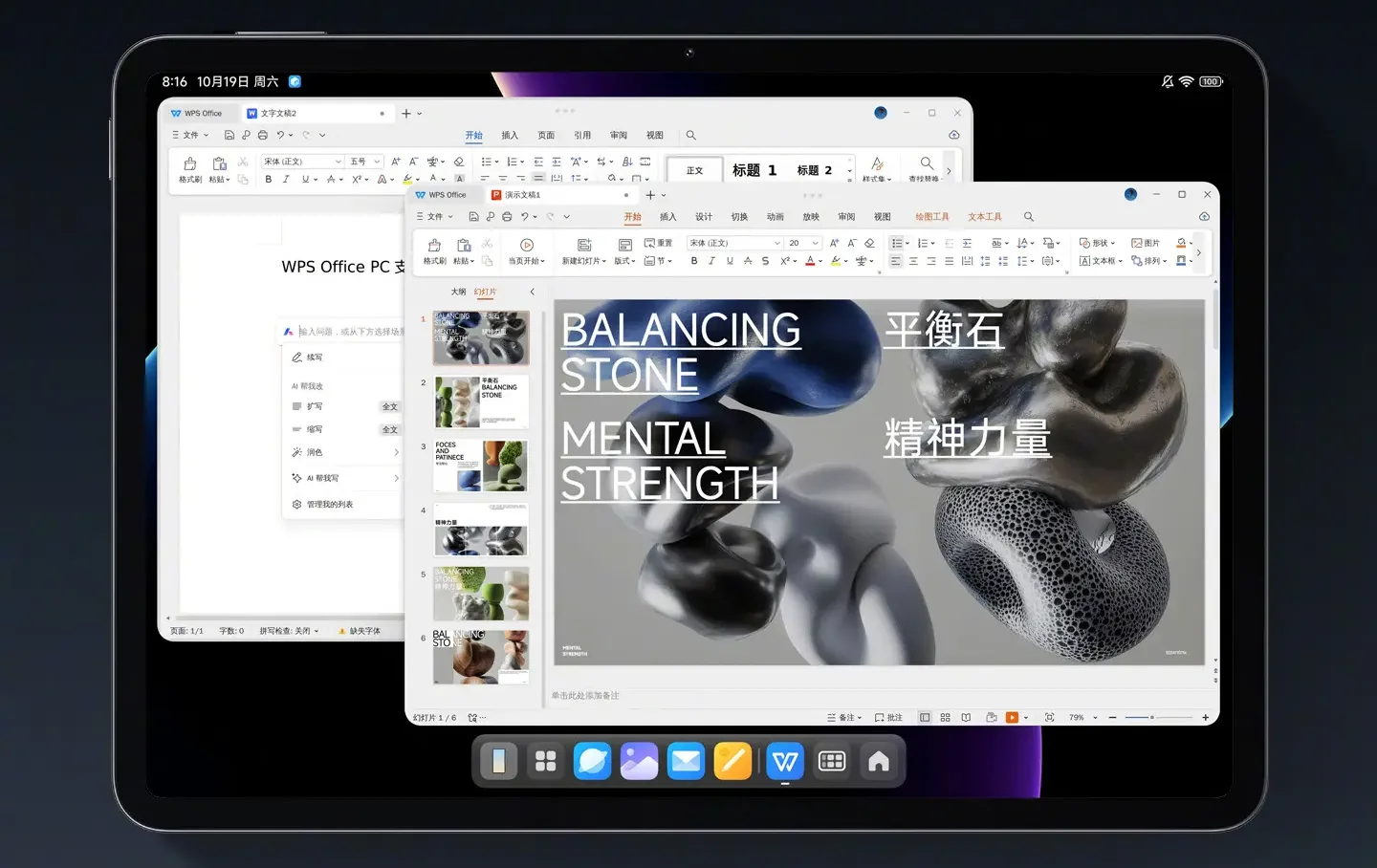Open the 插入 tab in the document window
Screen dimensions: 1377x868
510,136
